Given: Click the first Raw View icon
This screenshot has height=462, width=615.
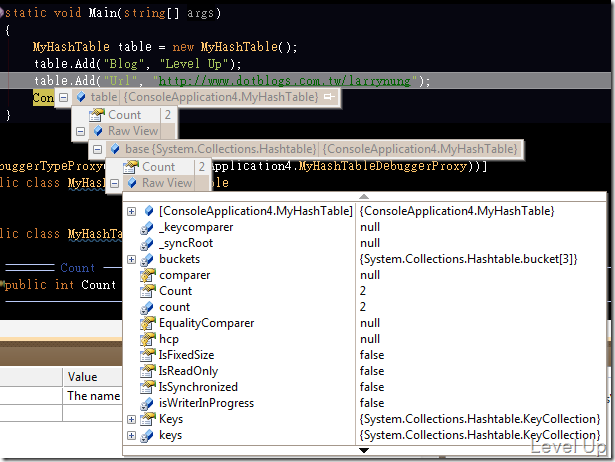Looking at the screenshot, I should point(98,131).
